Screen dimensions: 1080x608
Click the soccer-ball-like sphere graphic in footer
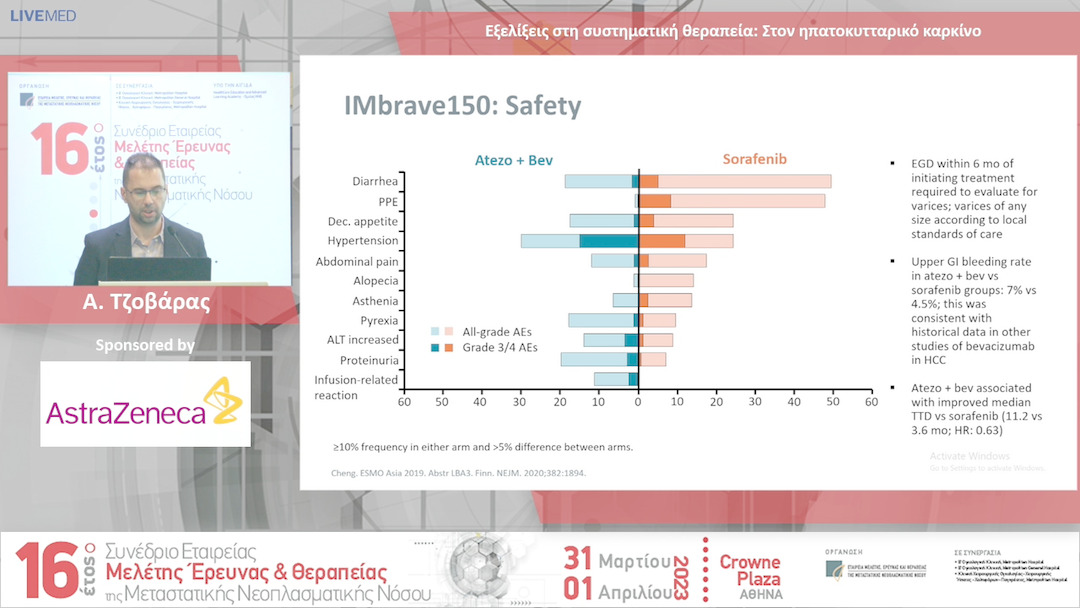pos(491,573)
